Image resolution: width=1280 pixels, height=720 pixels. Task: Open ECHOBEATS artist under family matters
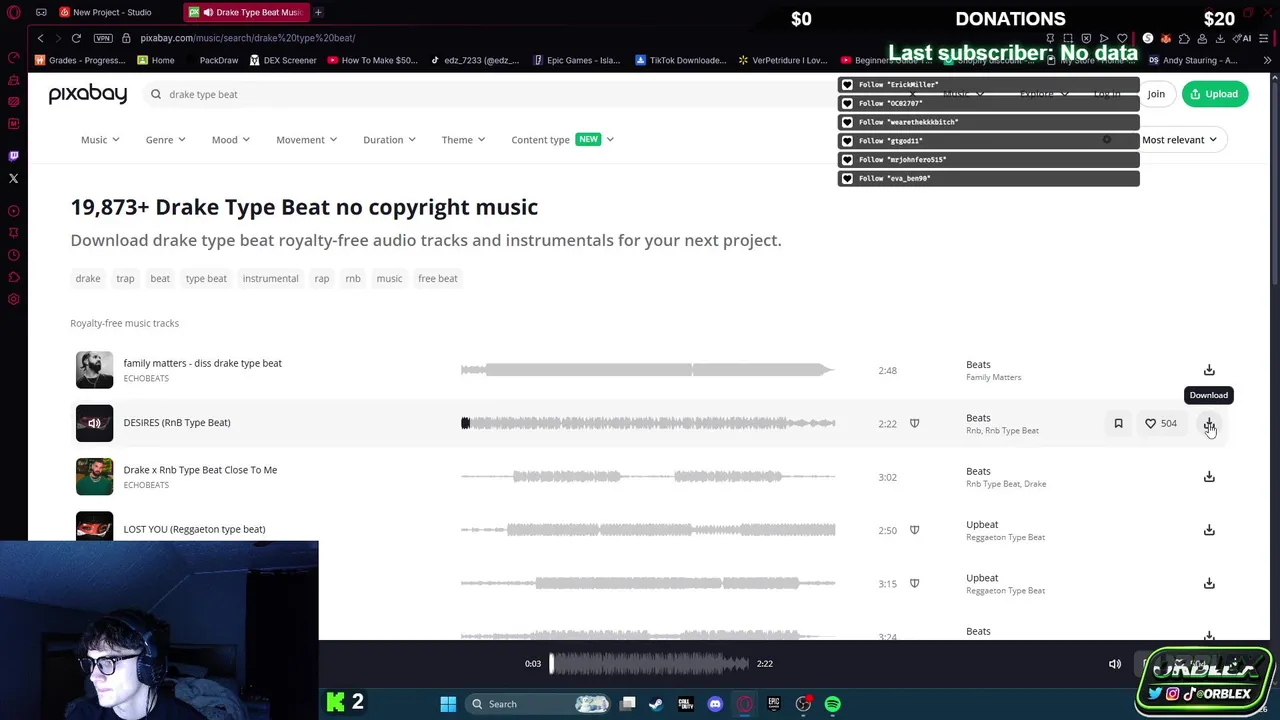click(146, 379)
